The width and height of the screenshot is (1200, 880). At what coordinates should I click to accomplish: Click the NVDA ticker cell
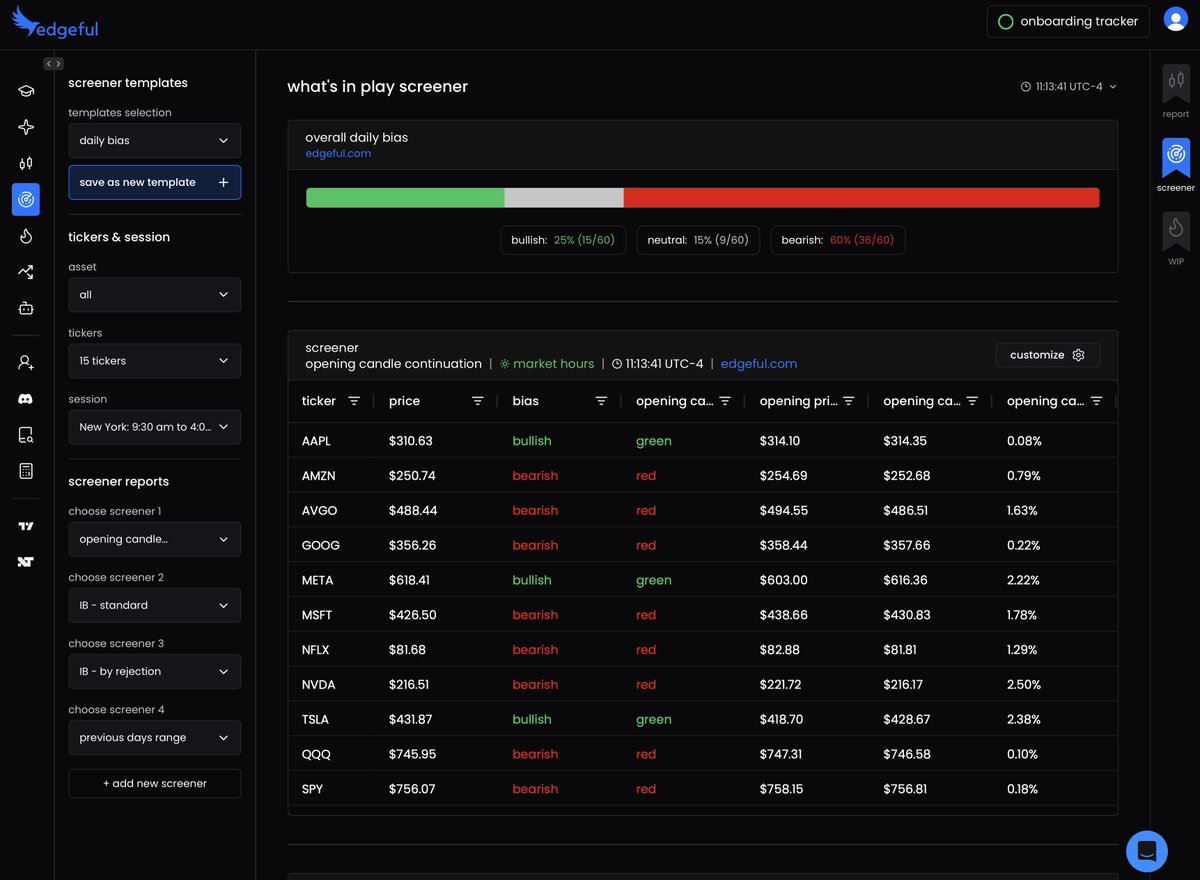[x=319, y=685]
